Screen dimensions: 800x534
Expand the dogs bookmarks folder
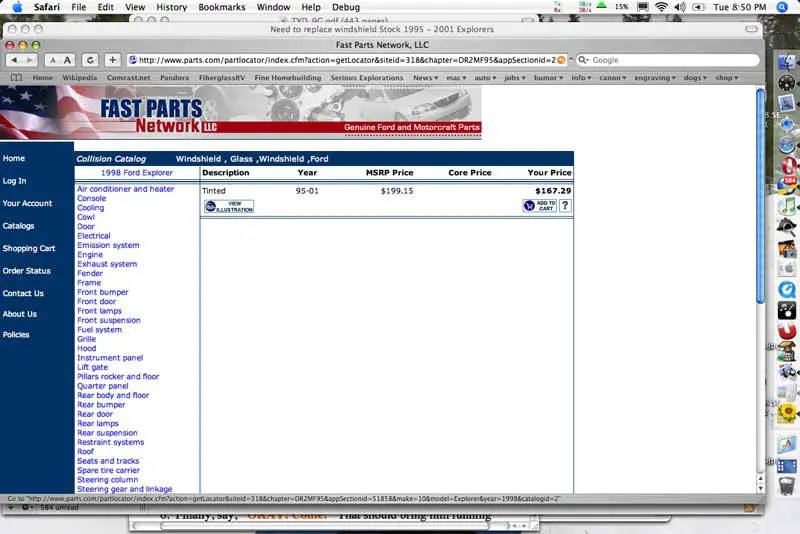695,78
